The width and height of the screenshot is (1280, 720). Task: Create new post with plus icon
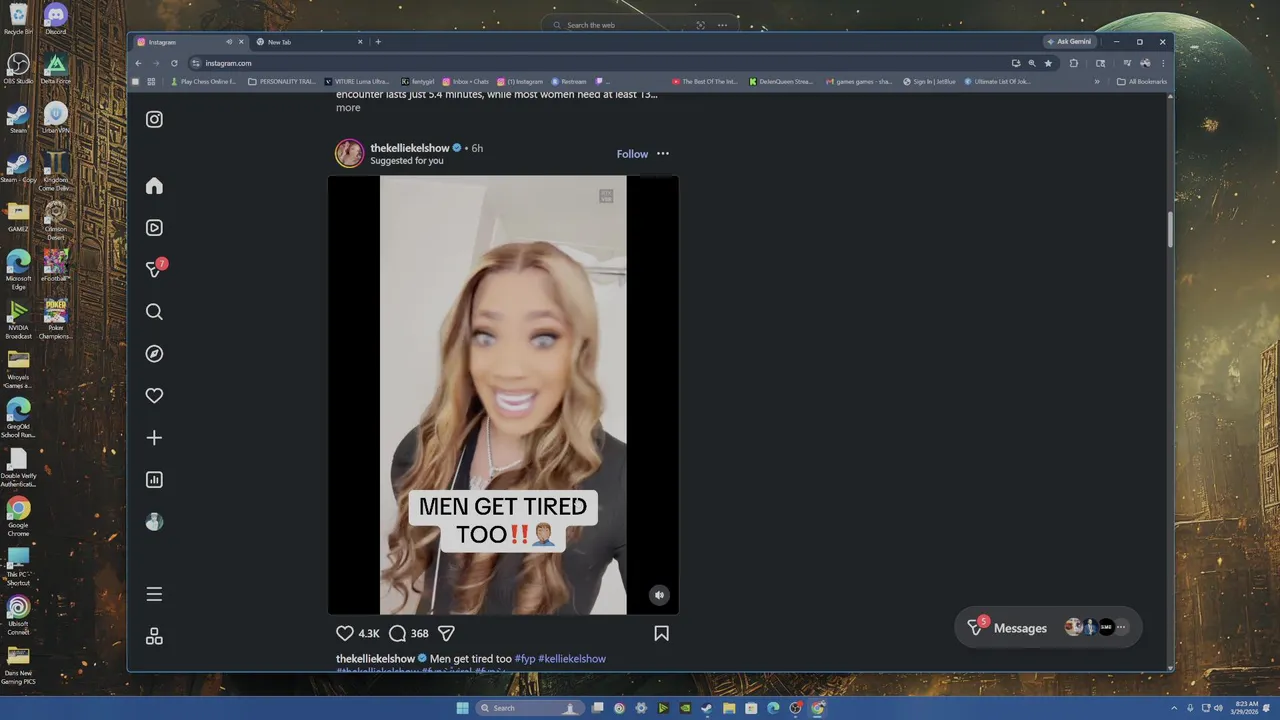click(154, 438)
